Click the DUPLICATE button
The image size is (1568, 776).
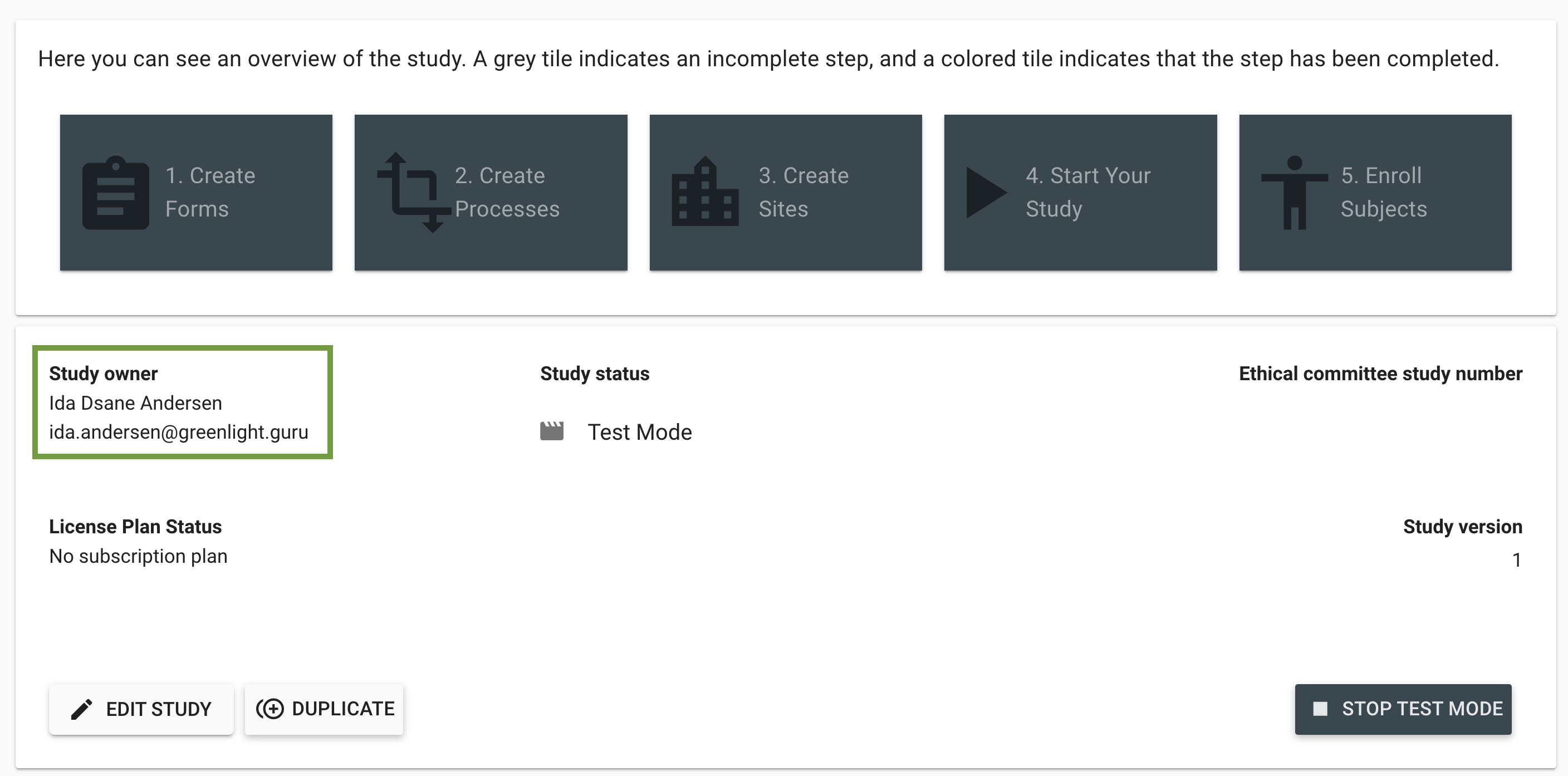pos(324,709)
